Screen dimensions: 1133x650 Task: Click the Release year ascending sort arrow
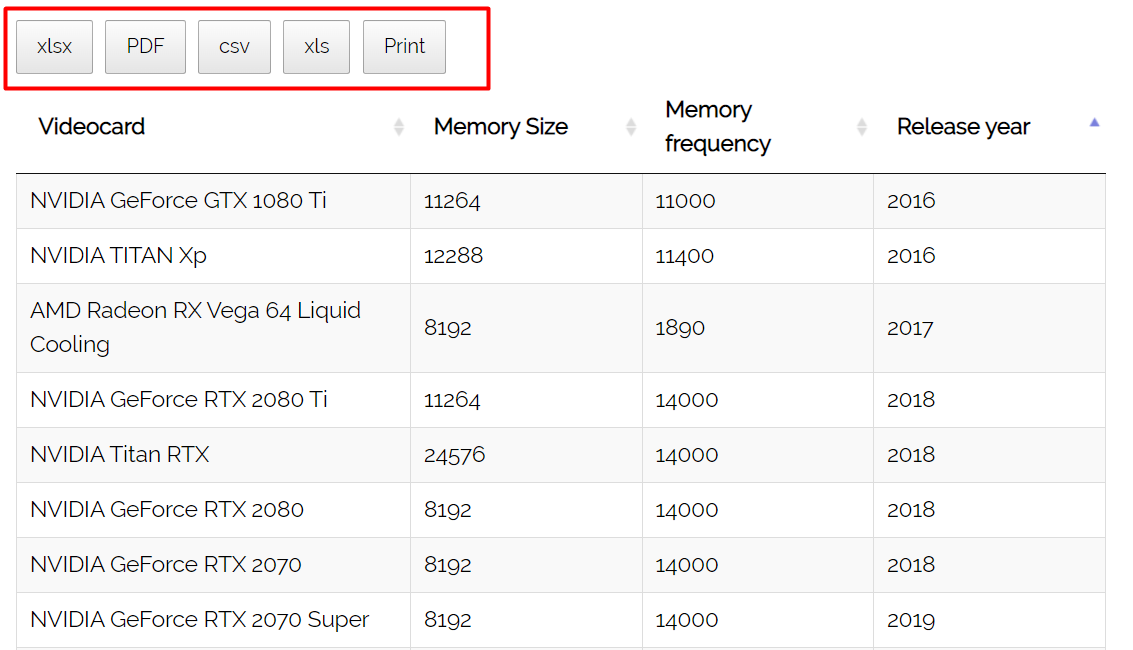click(1094, 123)
